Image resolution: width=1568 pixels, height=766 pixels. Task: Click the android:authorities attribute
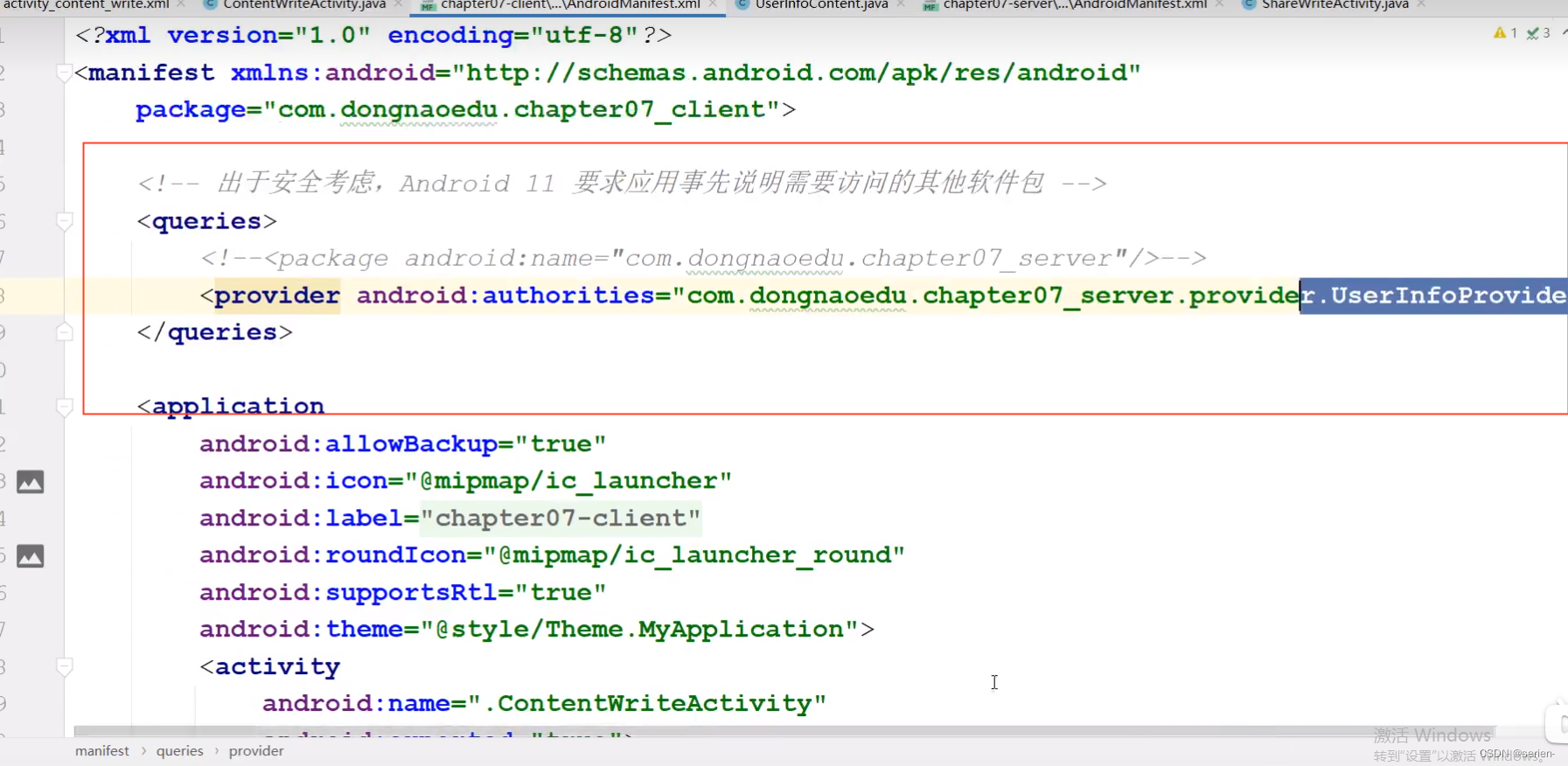coord(506,296)
